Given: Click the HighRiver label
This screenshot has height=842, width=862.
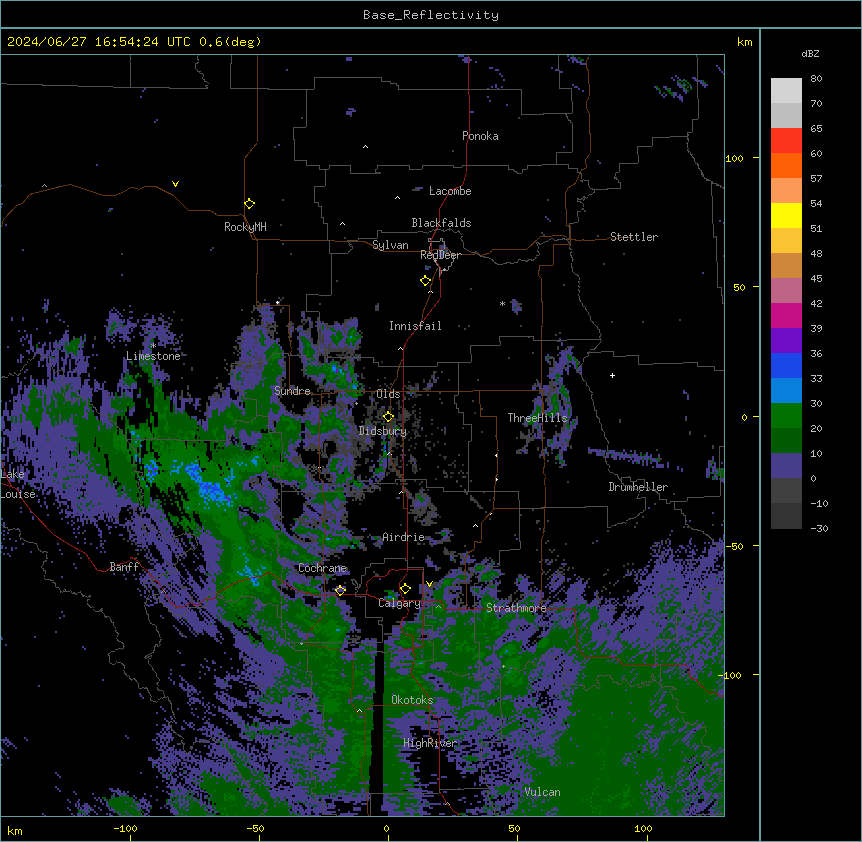Looking at the screenshot, I should tap(430, 743).
